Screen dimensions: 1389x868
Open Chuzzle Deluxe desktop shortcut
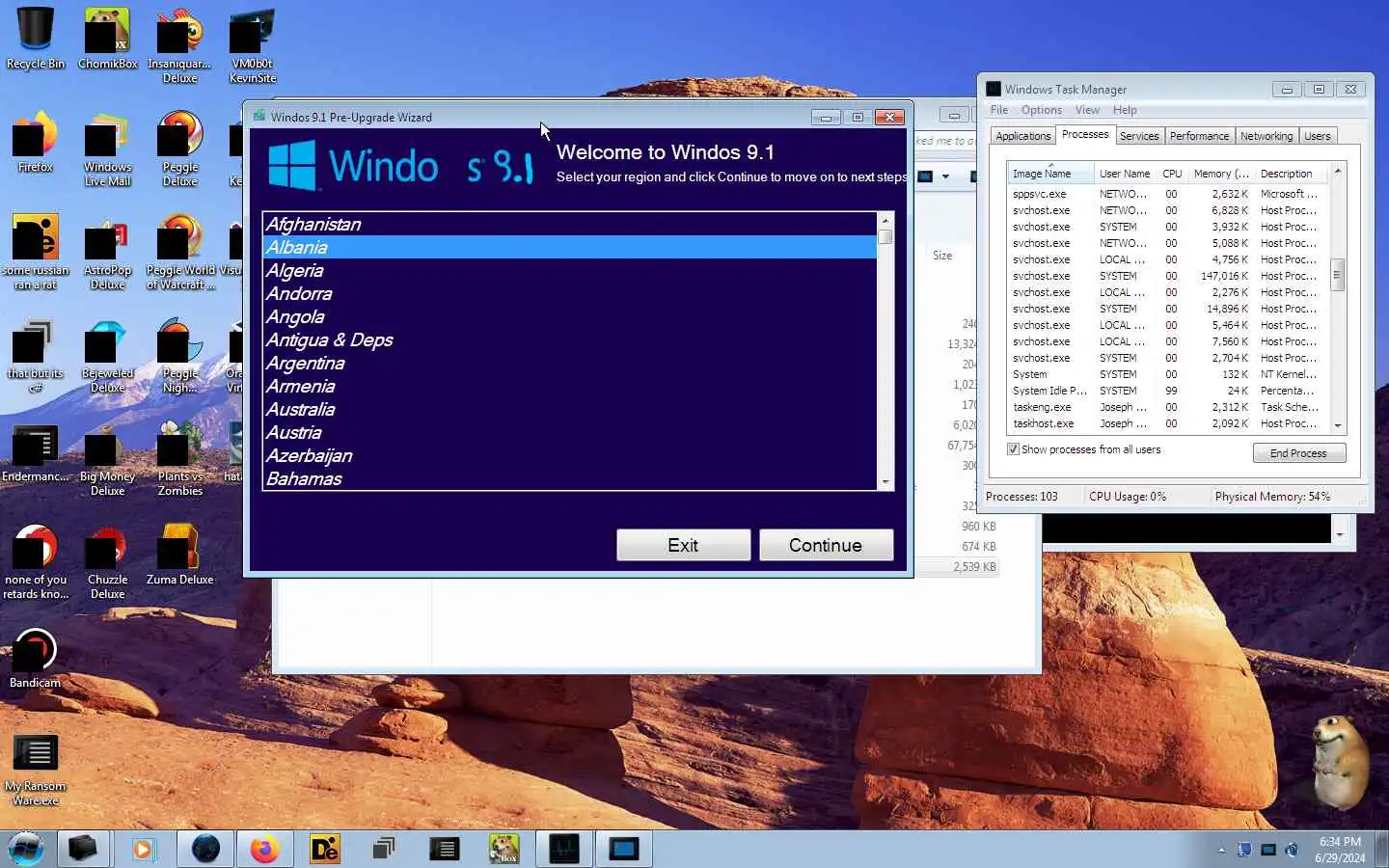[x=107, y=561]
